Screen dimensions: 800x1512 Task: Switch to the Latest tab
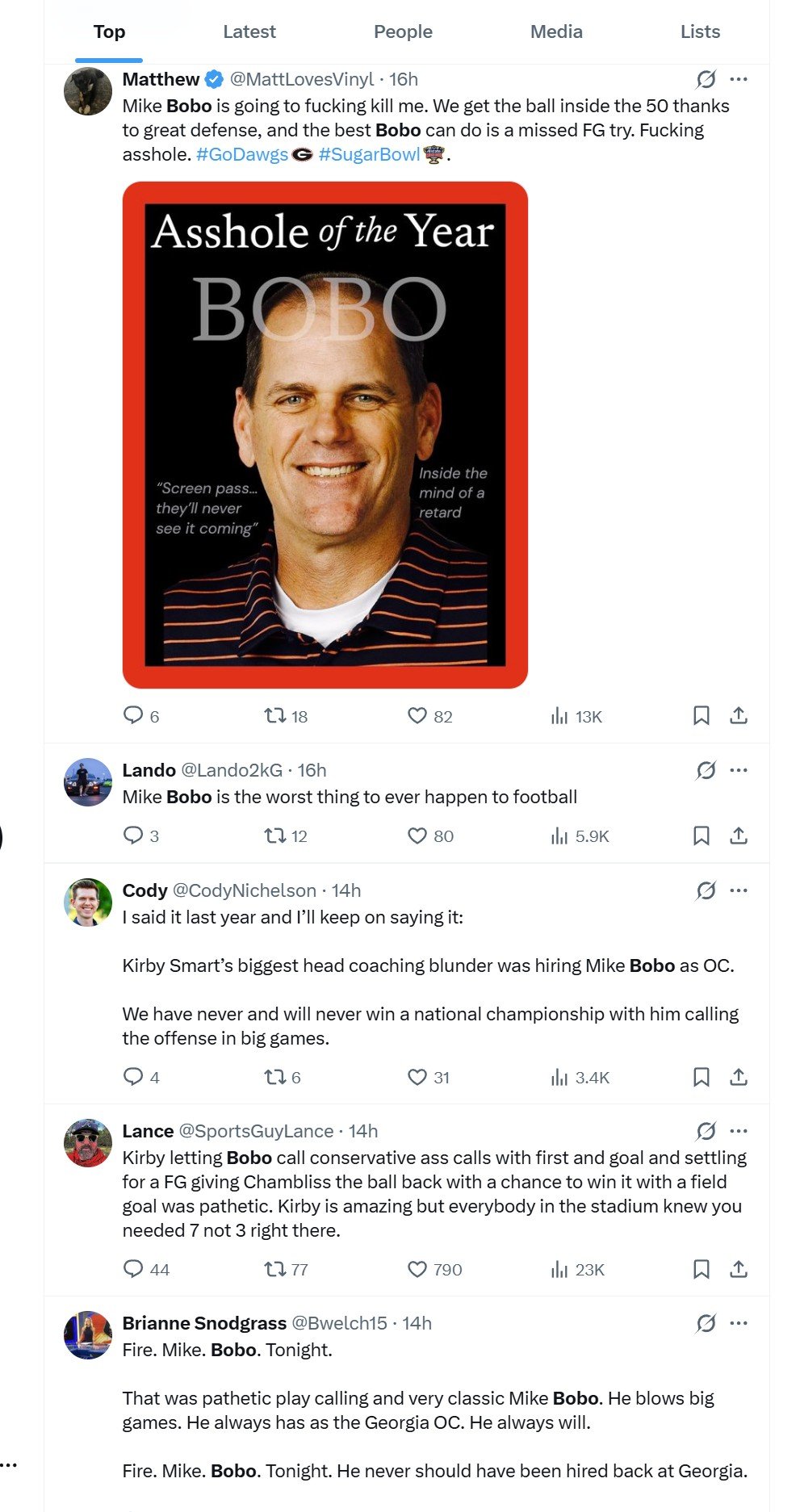(x=249, y=32)
